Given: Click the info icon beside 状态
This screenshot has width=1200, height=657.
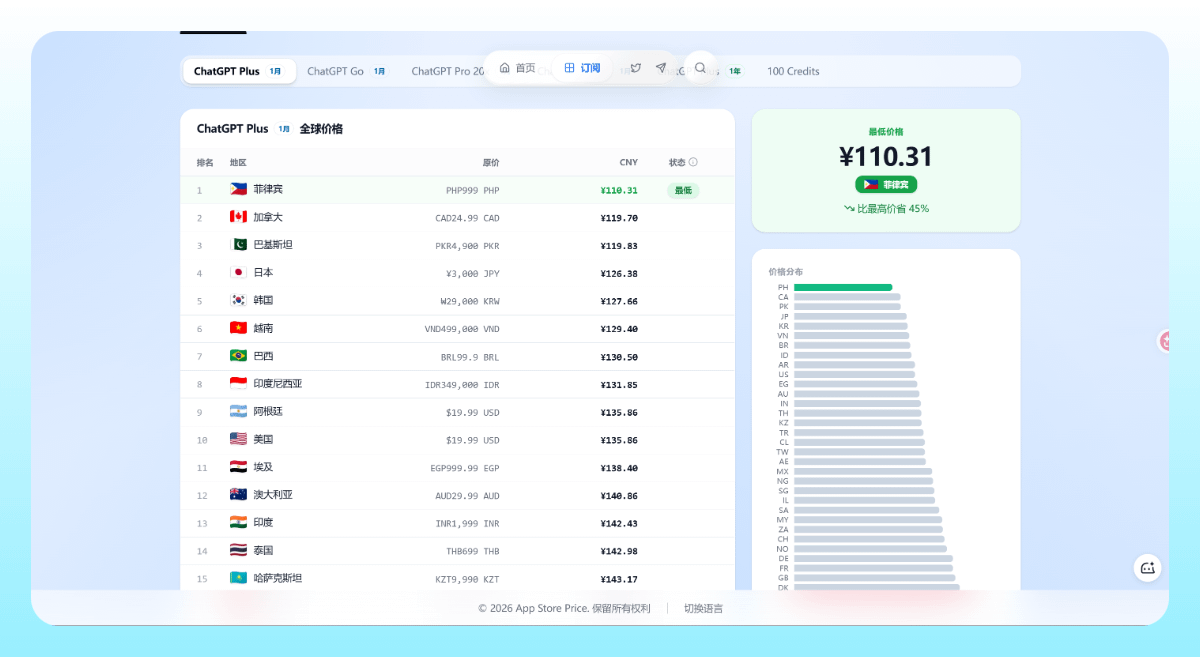Looking at the screenshot, I should (693, 162).
